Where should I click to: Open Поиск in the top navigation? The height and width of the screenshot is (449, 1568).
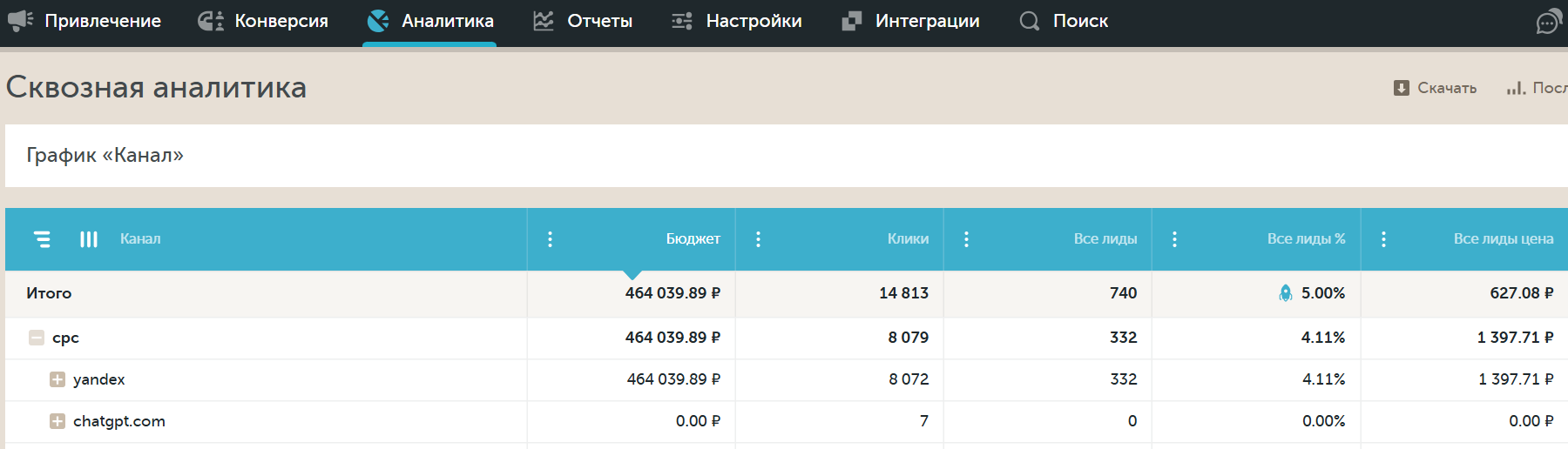click(x=1064, y=21)
